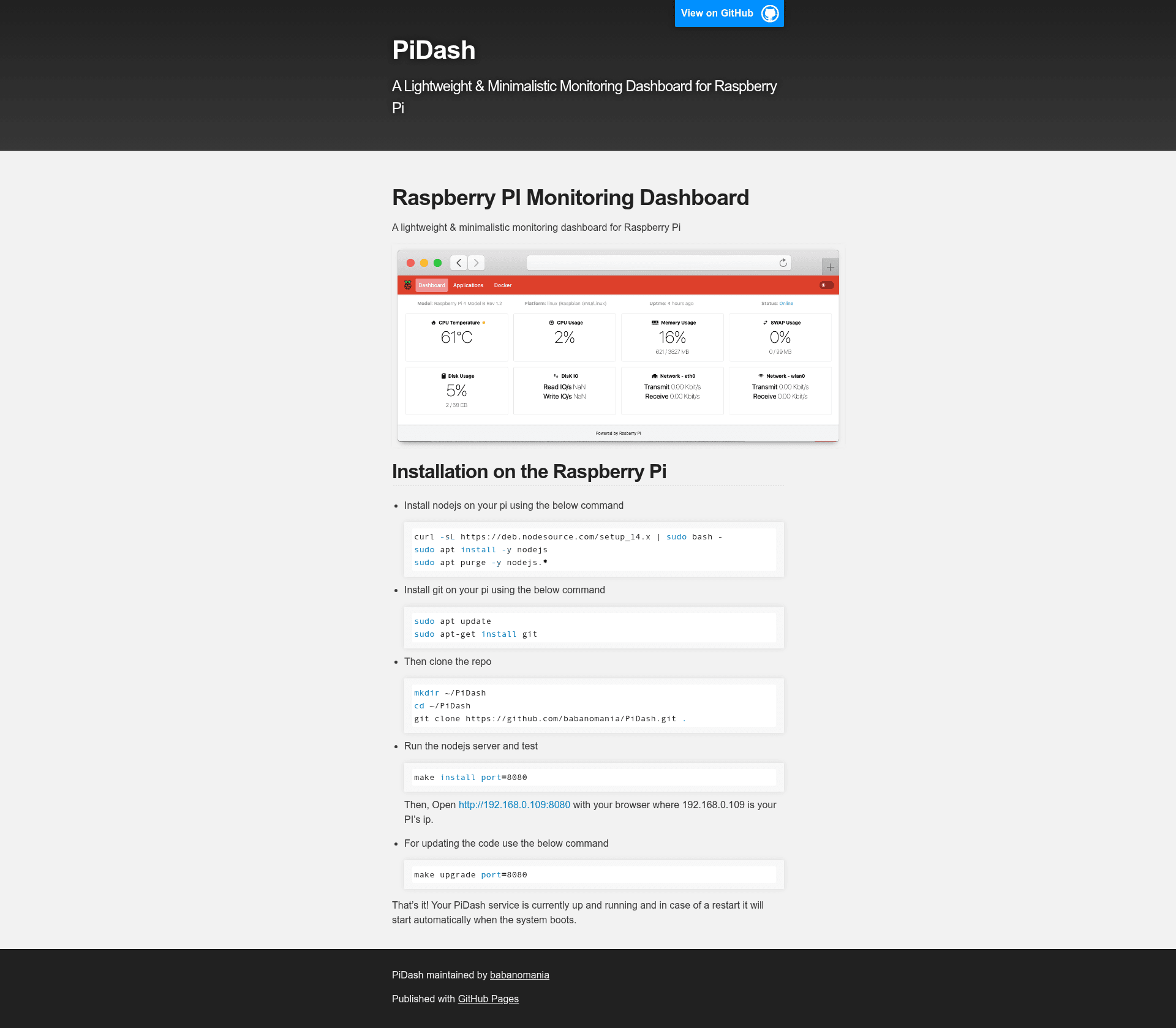Click the mock browser address bar

(659, 263)
